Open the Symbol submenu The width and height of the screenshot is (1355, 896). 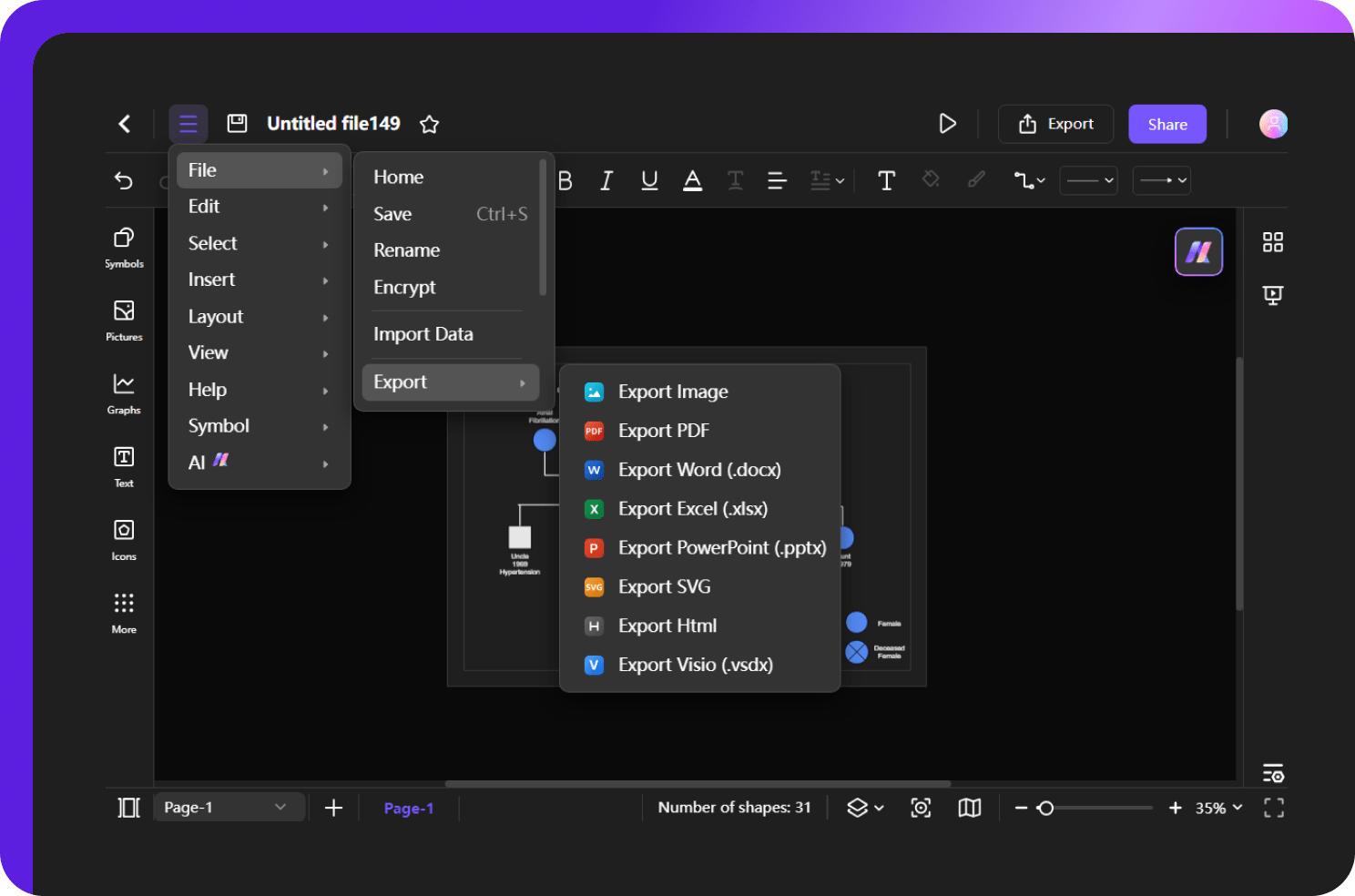pos(260,426)
